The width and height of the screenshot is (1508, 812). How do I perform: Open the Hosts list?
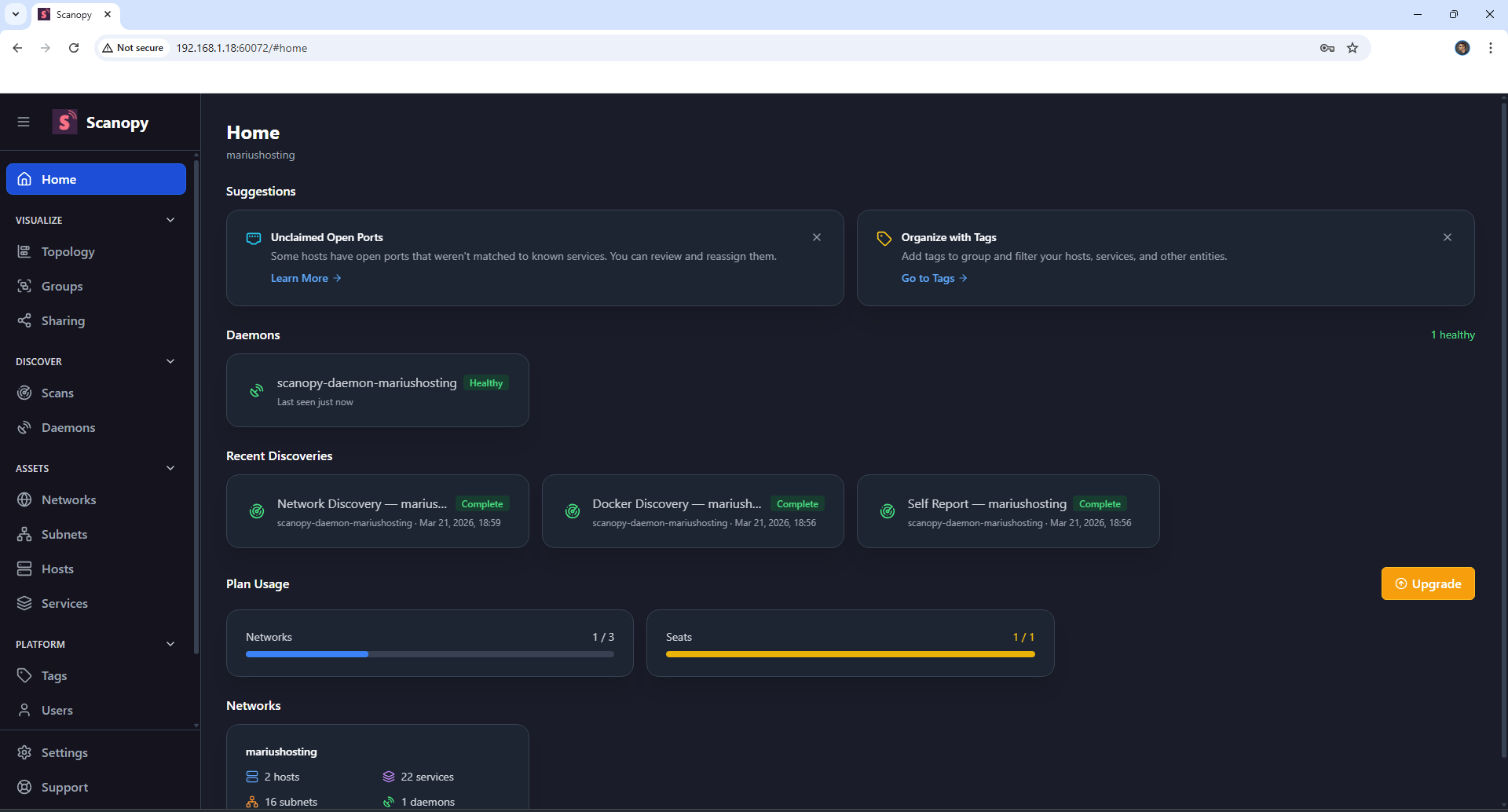point(57,569)
